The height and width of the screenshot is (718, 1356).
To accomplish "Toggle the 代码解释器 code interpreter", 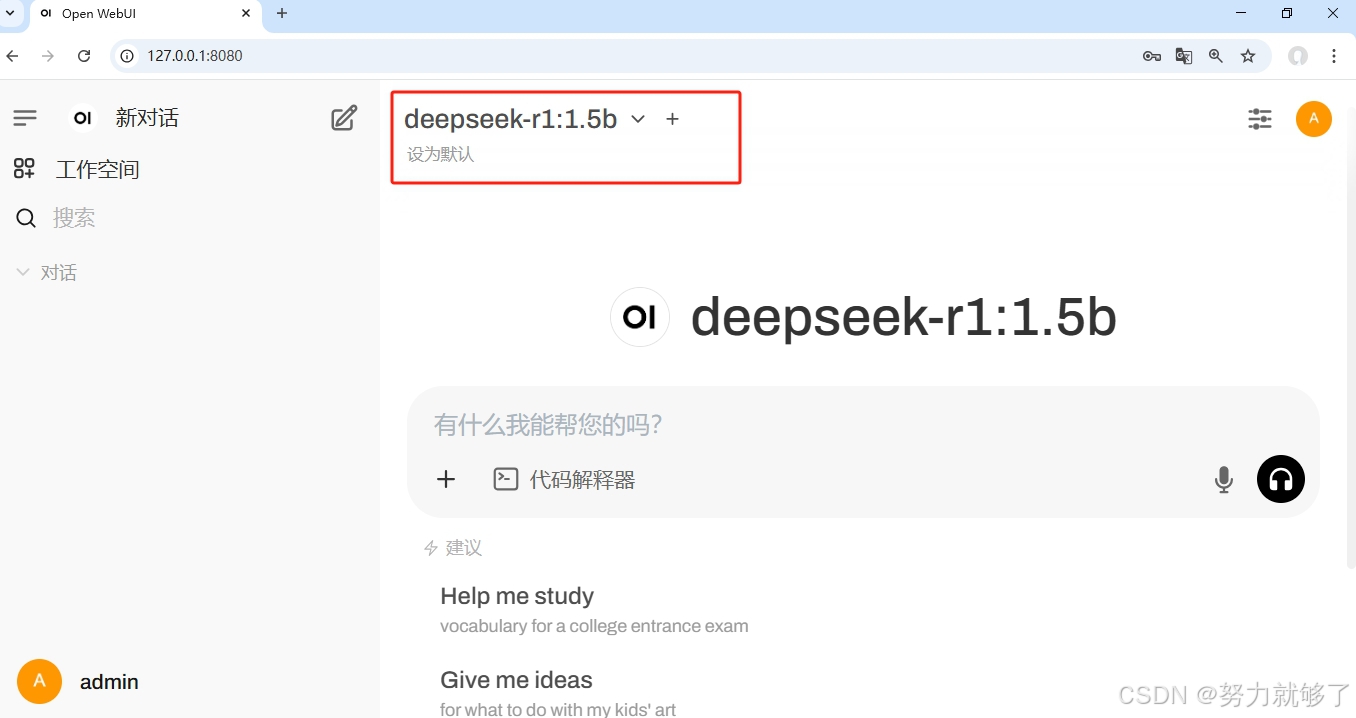I will 564,480.
